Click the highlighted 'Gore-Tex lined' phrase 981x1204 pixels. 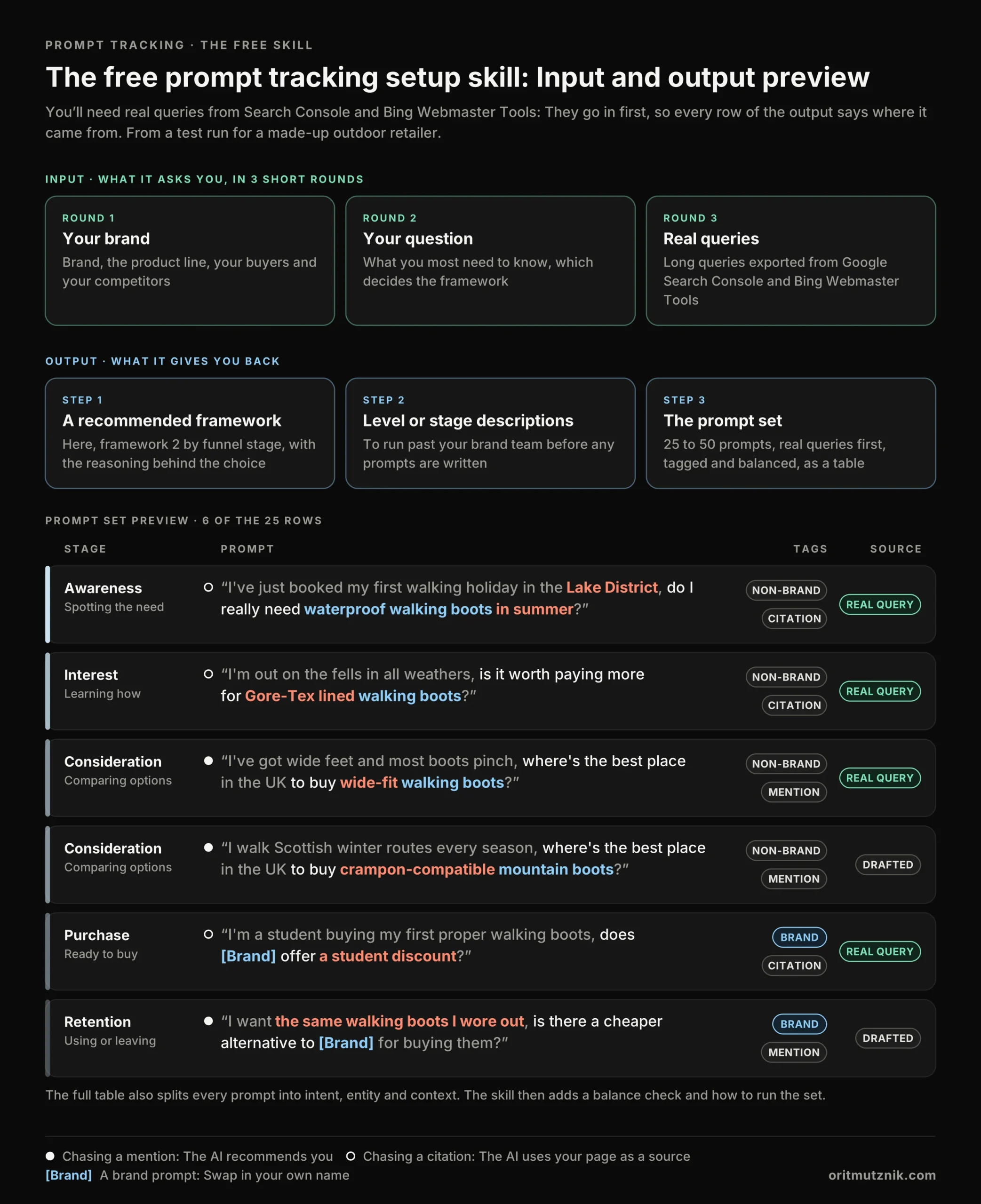click(300, 696)
